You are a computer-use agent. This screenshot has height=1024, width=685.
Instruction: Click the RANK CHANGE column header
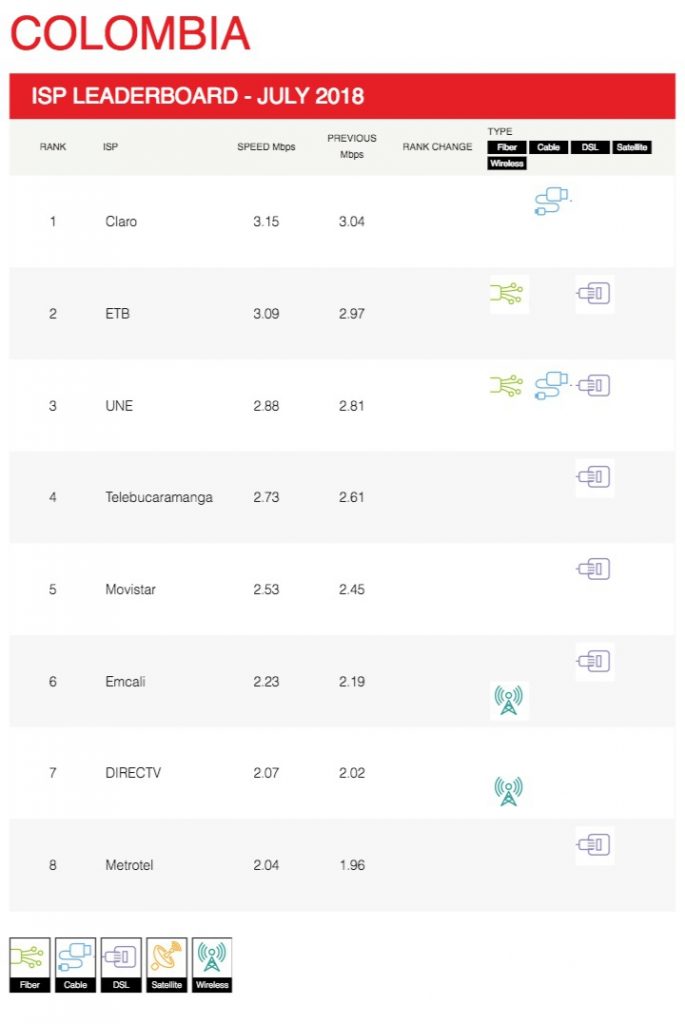point(438,147)
